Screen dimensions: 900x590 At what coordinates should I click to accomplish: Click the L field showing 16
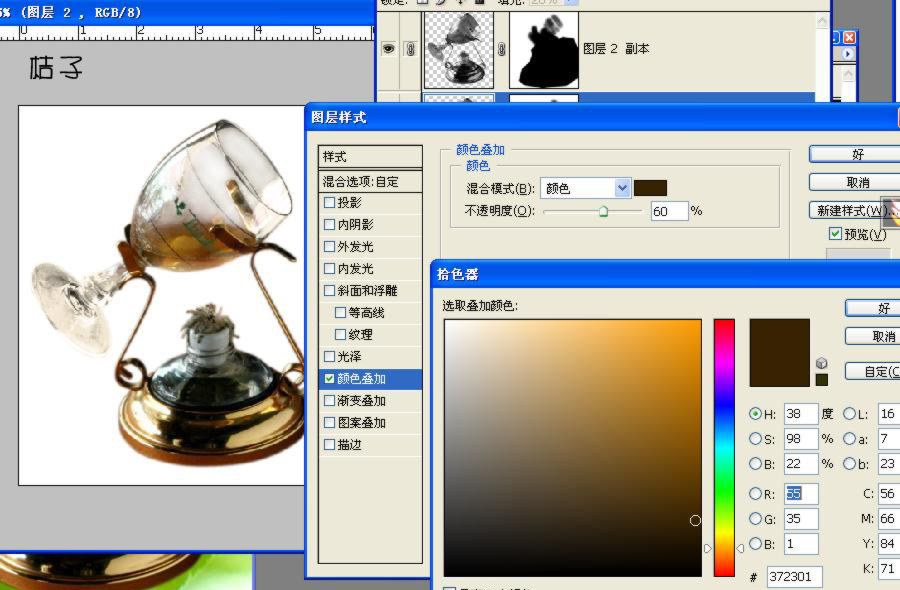889,414
